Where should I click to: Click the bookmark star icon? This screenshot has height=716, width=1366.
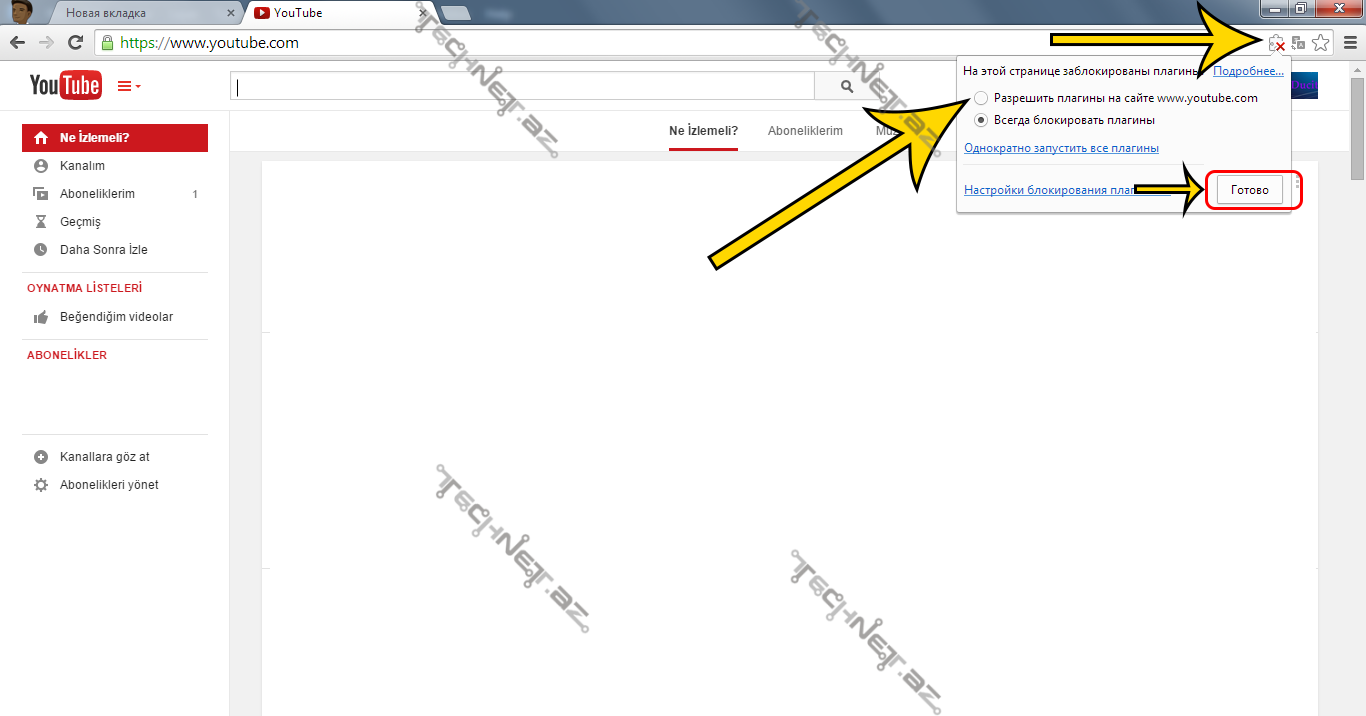pyautogui.click(x=1320, y=43)
